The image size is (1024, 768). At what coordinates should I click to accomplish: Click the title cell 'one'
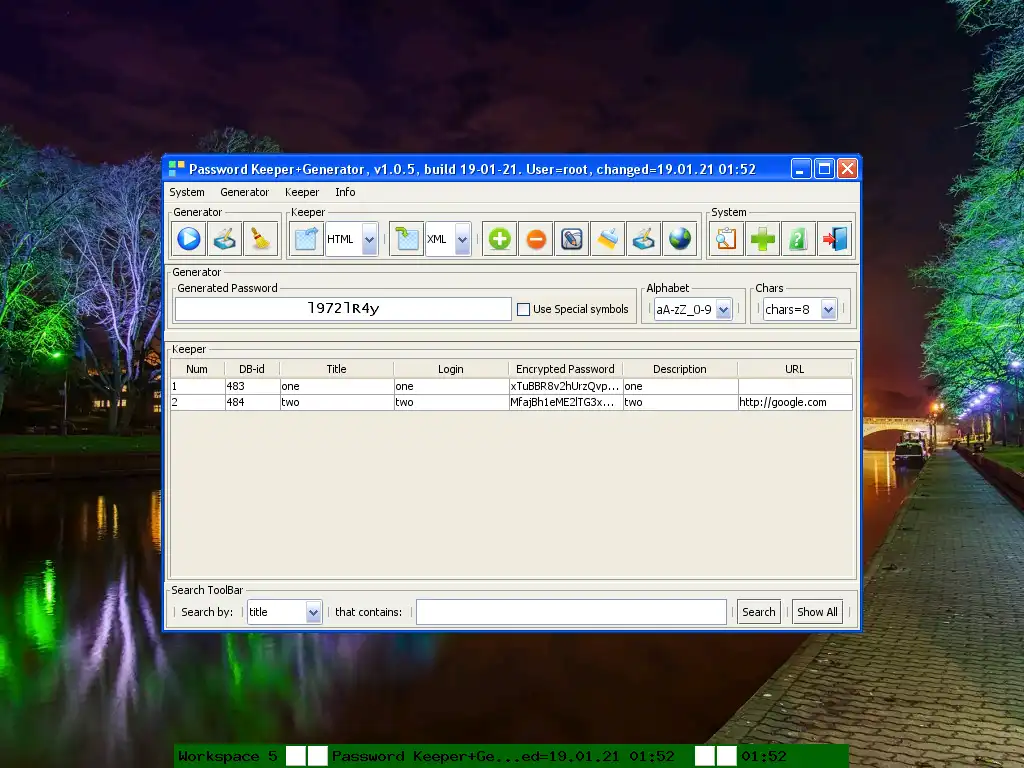click(336, 386)
